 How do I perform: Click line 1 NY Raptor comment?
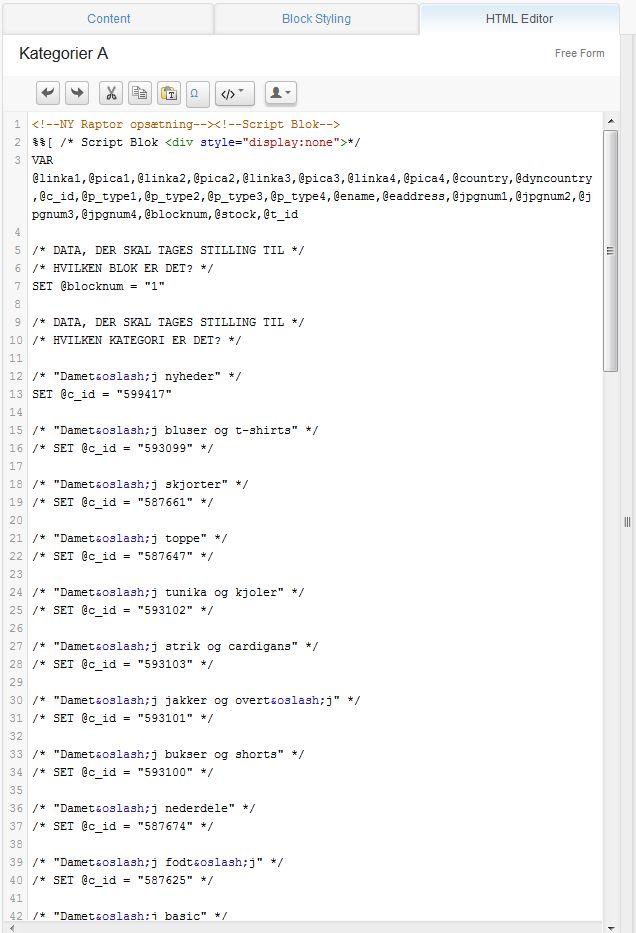click(x=186, y=124)
